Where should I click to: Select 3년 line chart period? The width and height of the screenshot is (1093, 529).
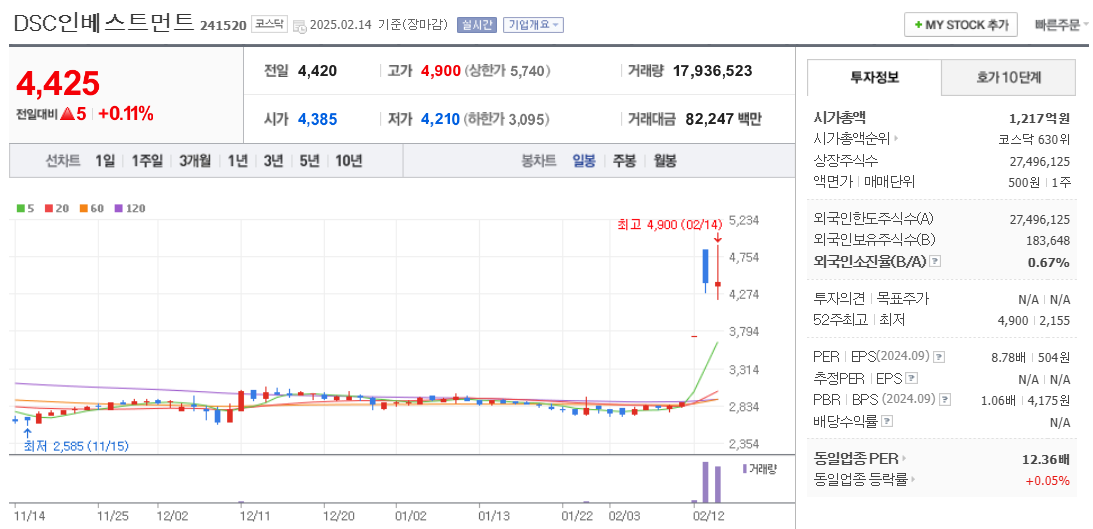tap(273, 161)
